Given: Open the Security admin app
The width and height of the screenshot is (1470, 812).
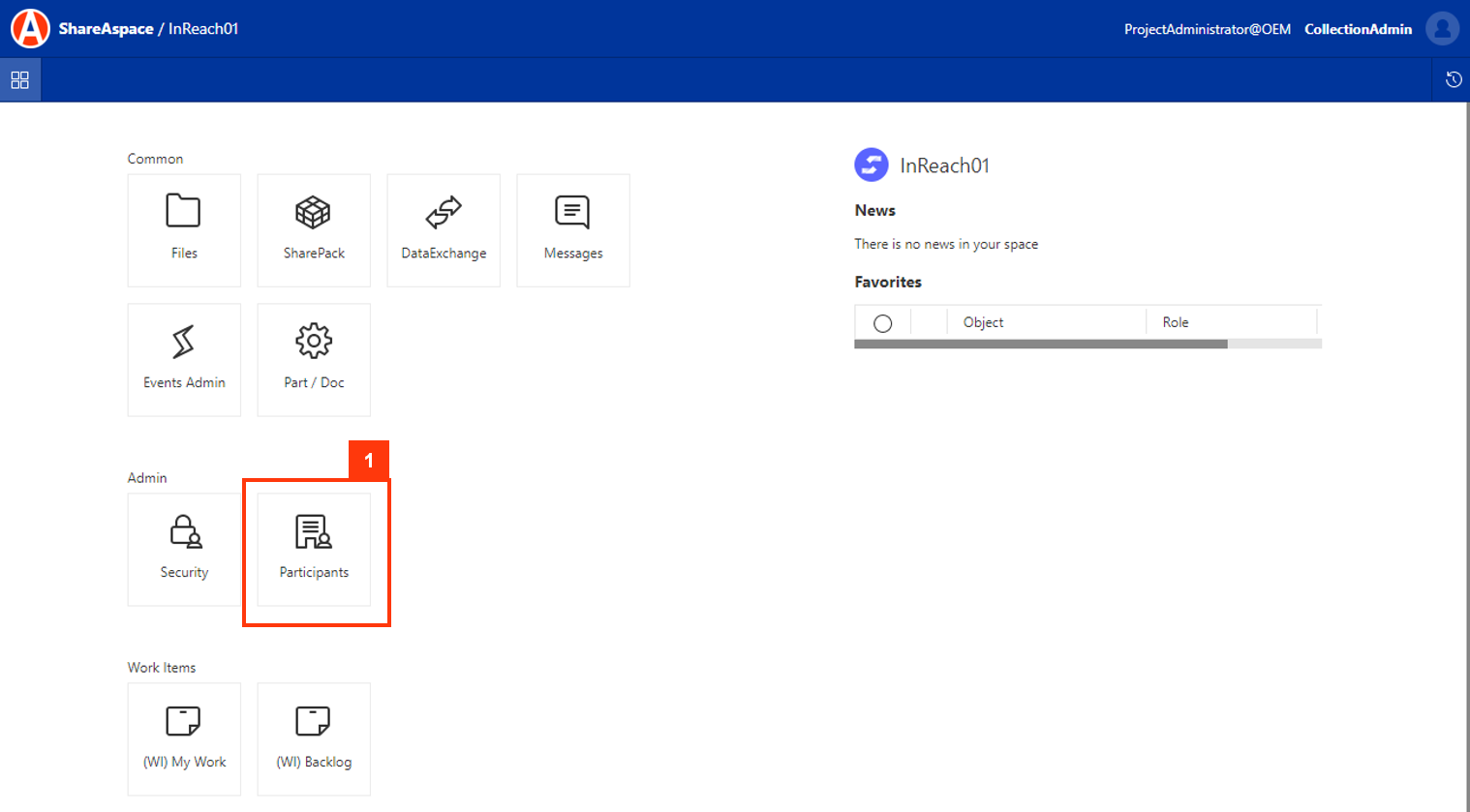Looking at the screenshot, I should (184, 549).
